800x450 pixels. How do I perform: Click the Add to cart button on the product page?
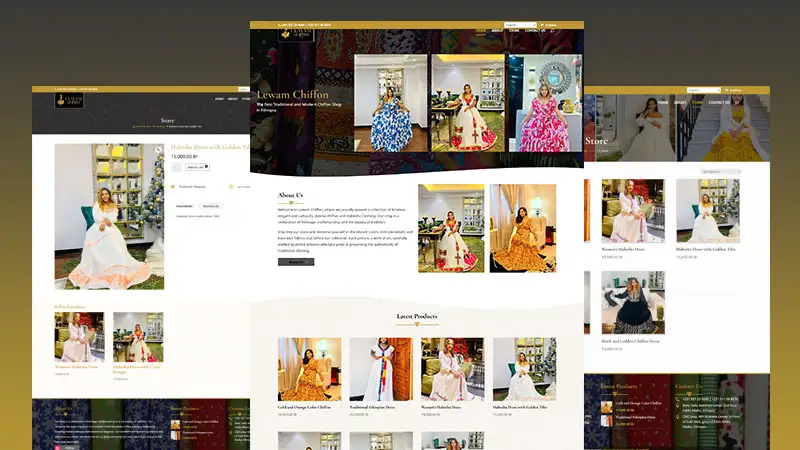pos(197,167)
